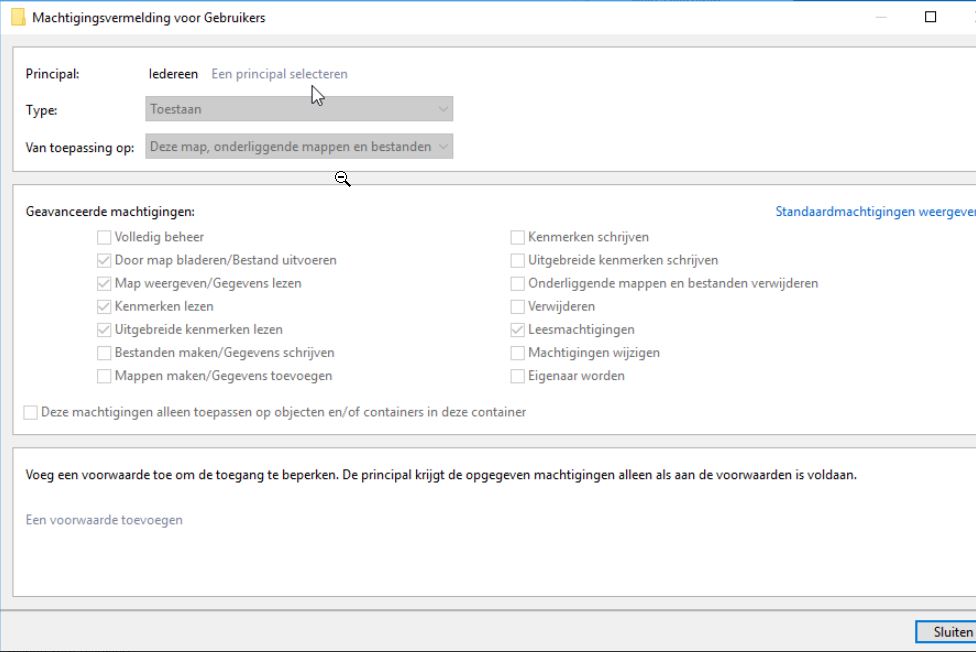The image size is (976, 652).
Task: Click Standaardmachtigingen weergeven link
Action: [x=875, y=212]
